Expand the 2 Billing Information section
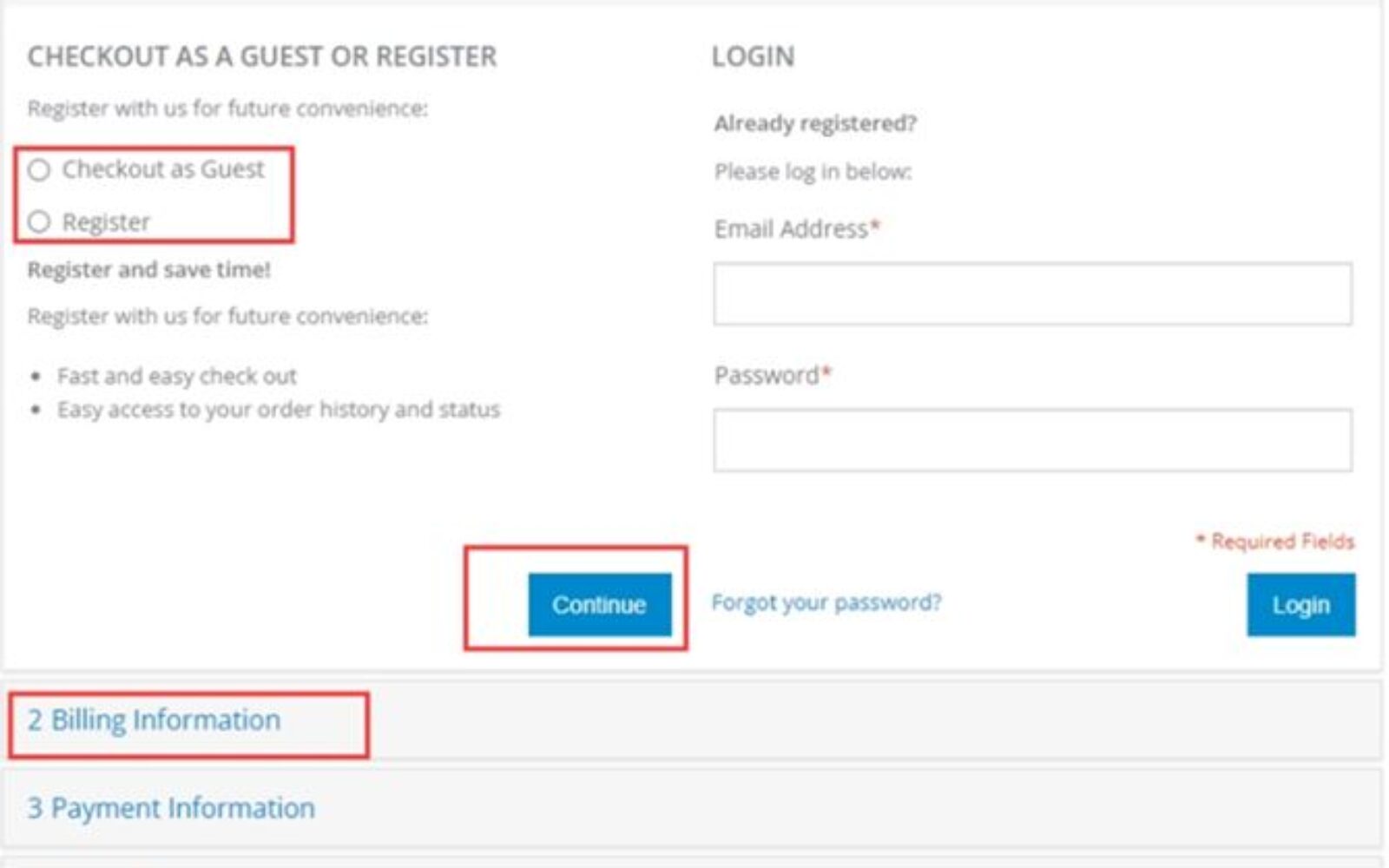1389x868 pixels. (x=154, y=720)
